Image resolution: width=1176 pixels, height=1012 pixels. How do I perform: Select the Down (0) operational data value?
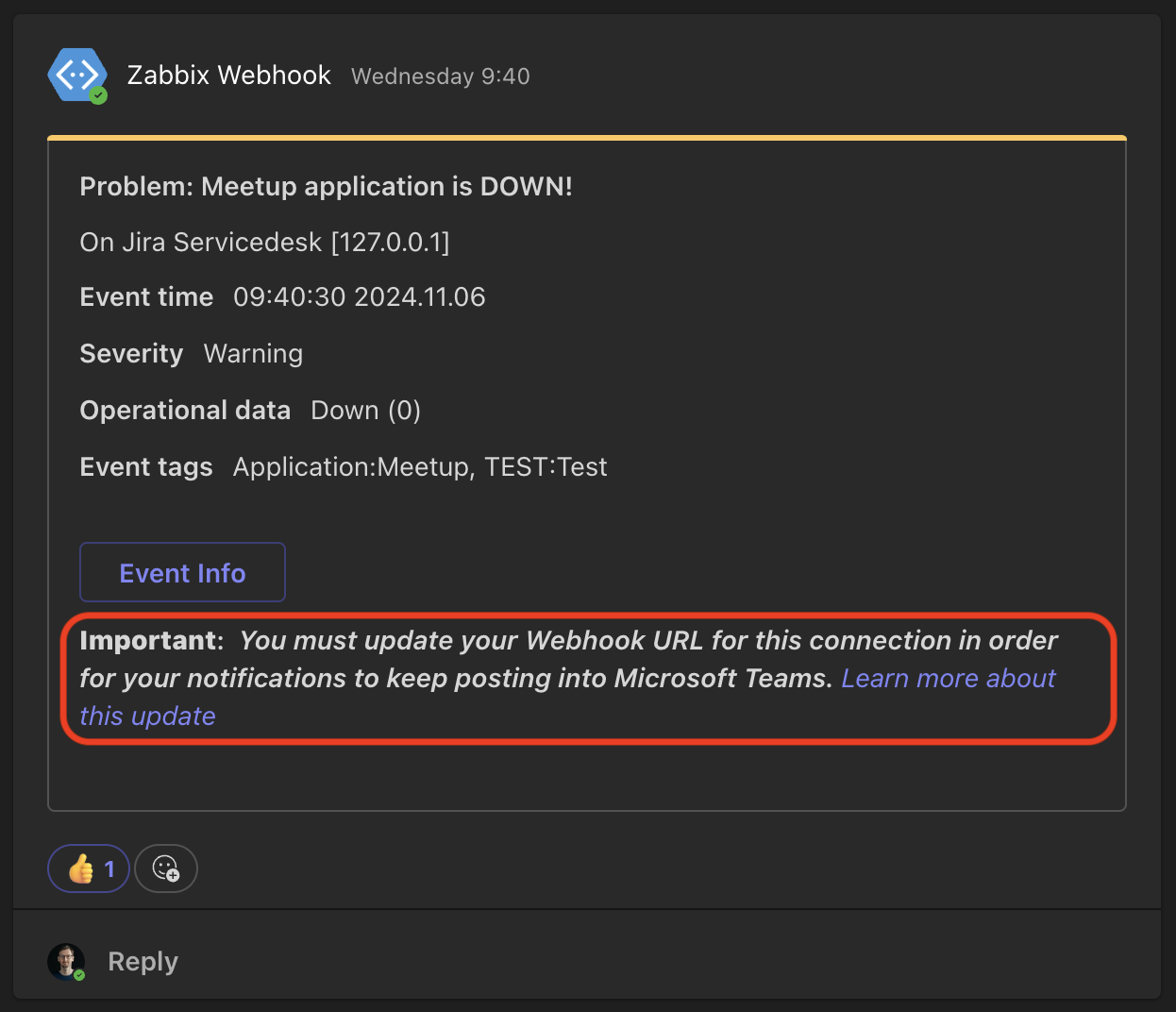pyautogui.click(x=366, y=411)
